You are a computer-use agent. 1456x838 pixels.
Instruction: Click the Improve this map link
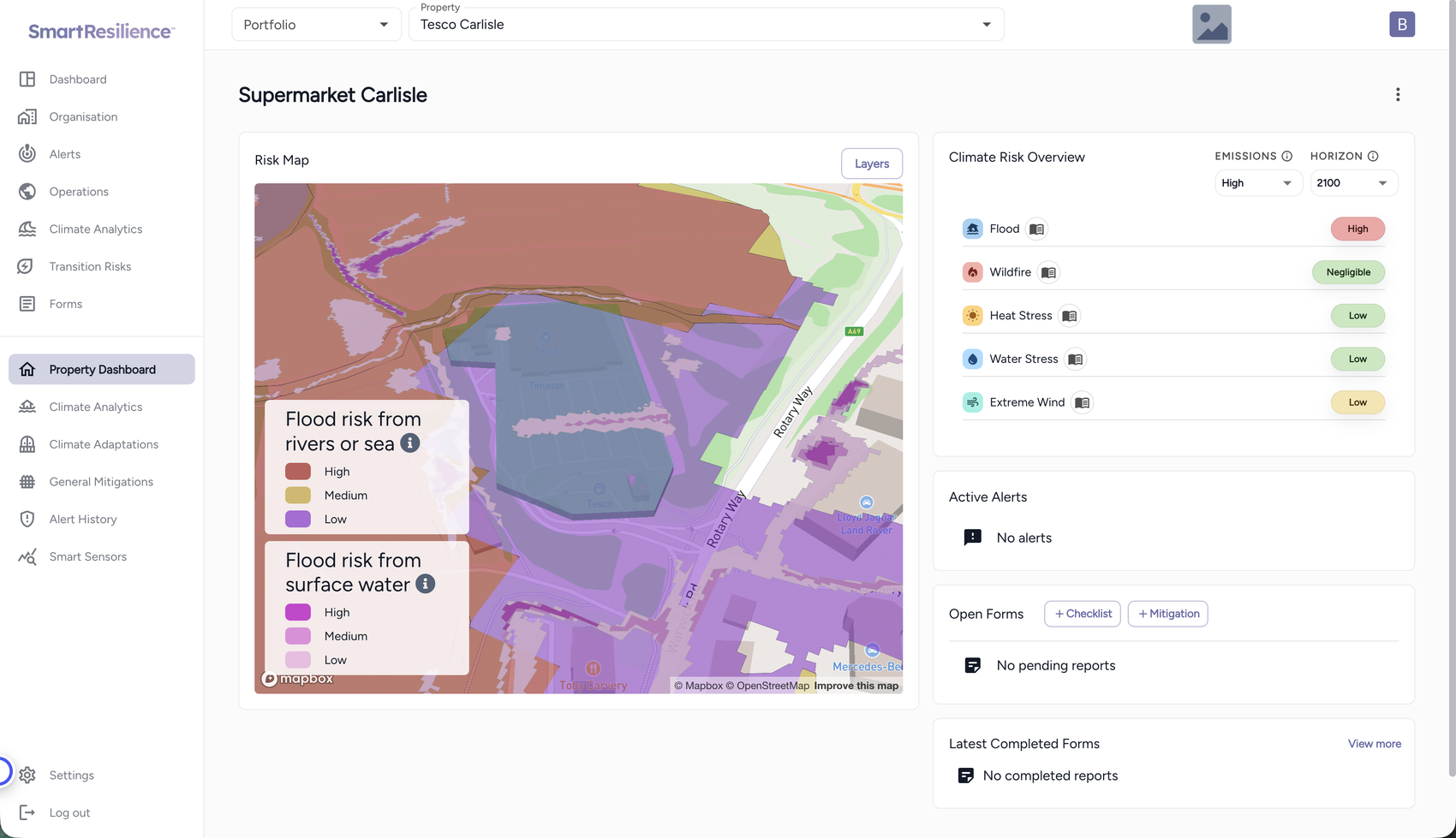pos(856,686)
